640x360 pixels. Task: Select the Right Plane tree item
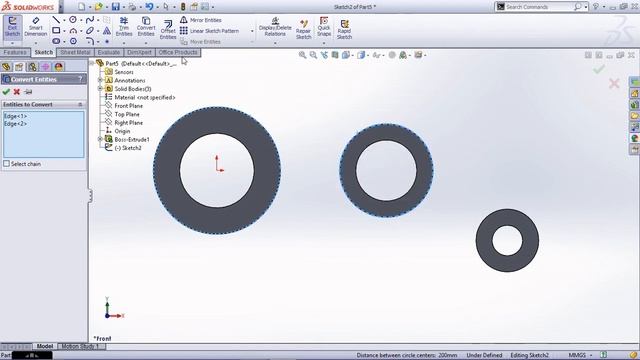pos(124,122)
